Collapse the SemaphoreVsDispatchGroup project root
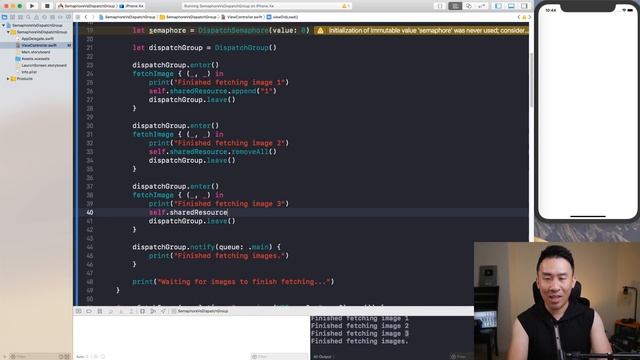Viewport: 640px width, 360px height. pyautogui.click(x=4, y=25)
